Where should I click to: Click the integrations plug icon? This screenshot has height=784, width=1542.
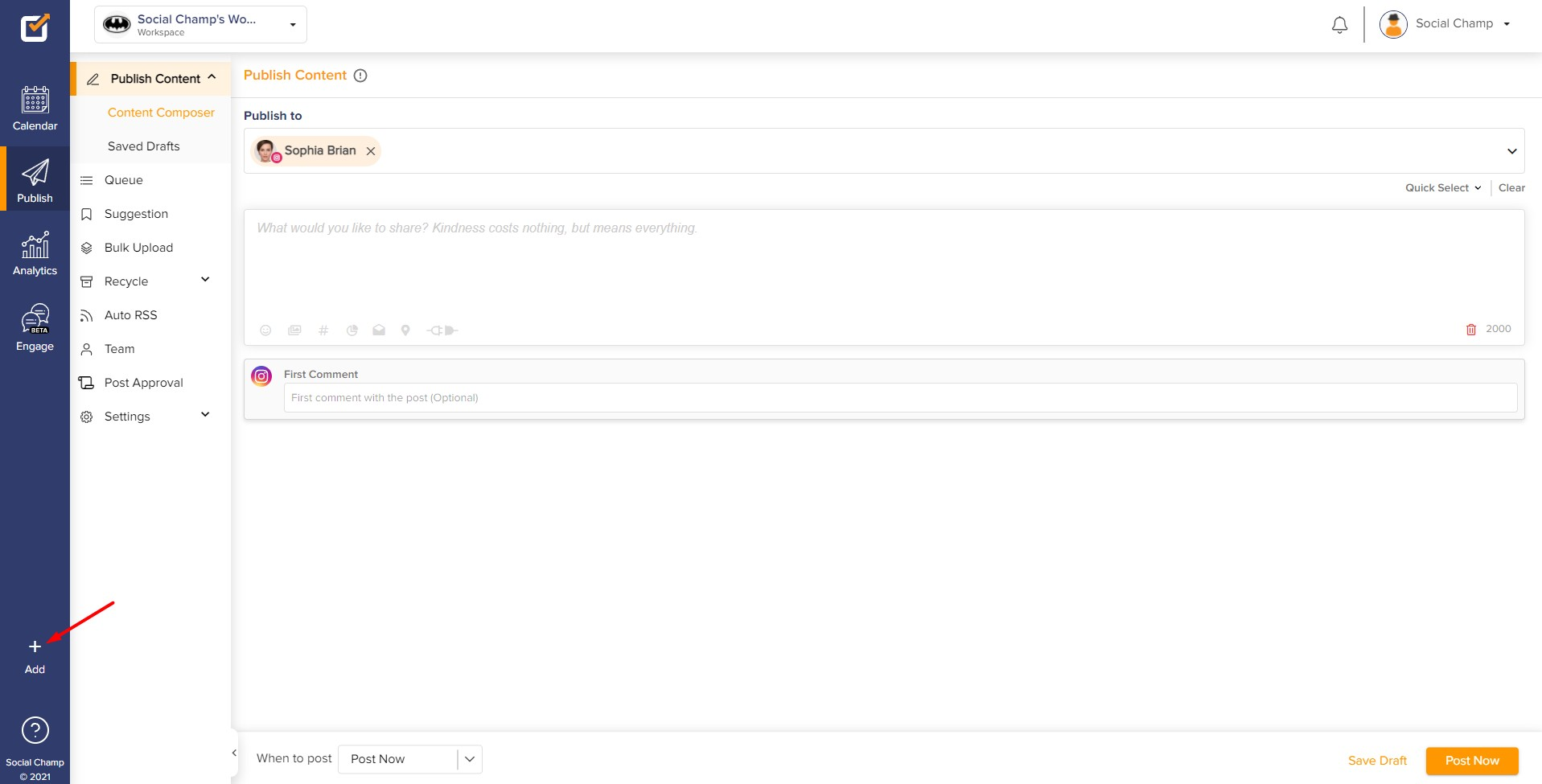pos(442,330)
